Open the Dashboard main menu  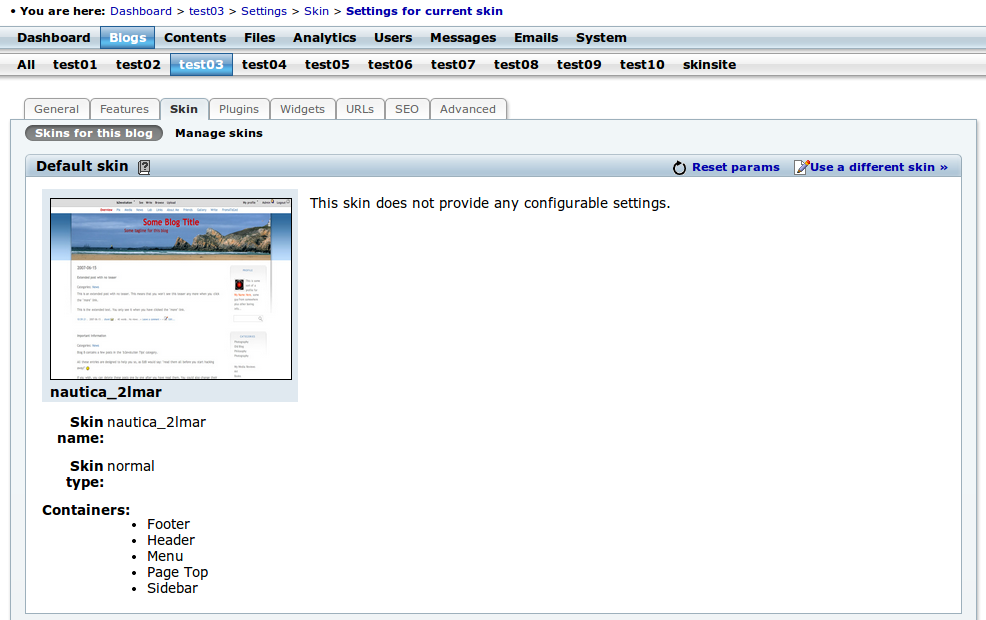[x=53, y=38]
